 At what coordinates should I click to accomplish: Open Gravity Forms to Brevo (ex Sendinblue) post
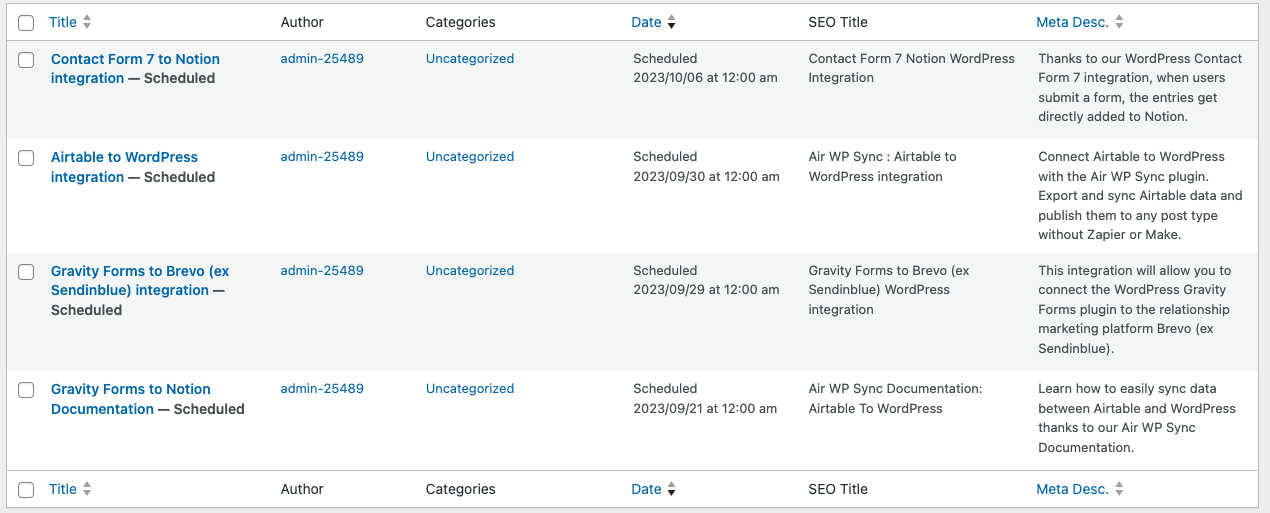[x=140, y=280]
